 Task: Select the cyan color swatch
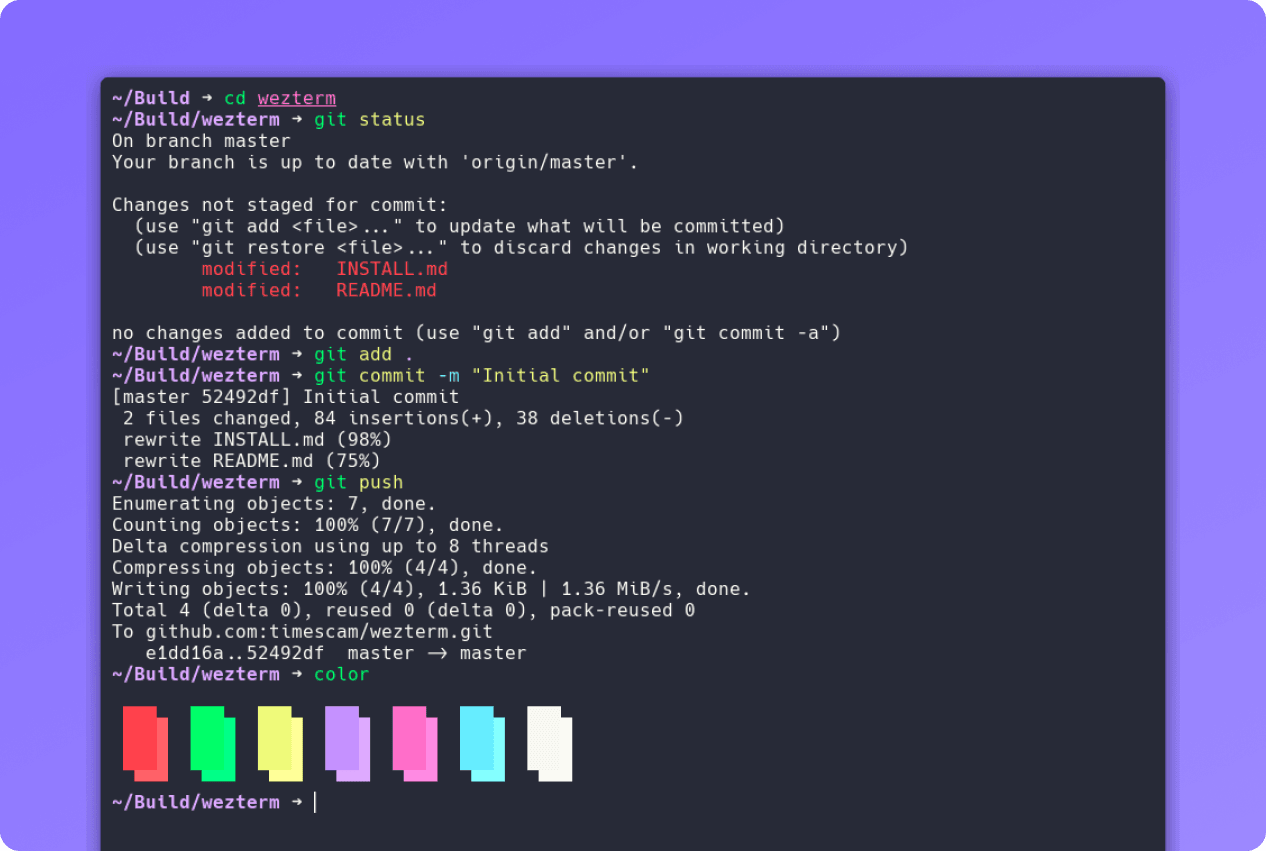(480, 743)
